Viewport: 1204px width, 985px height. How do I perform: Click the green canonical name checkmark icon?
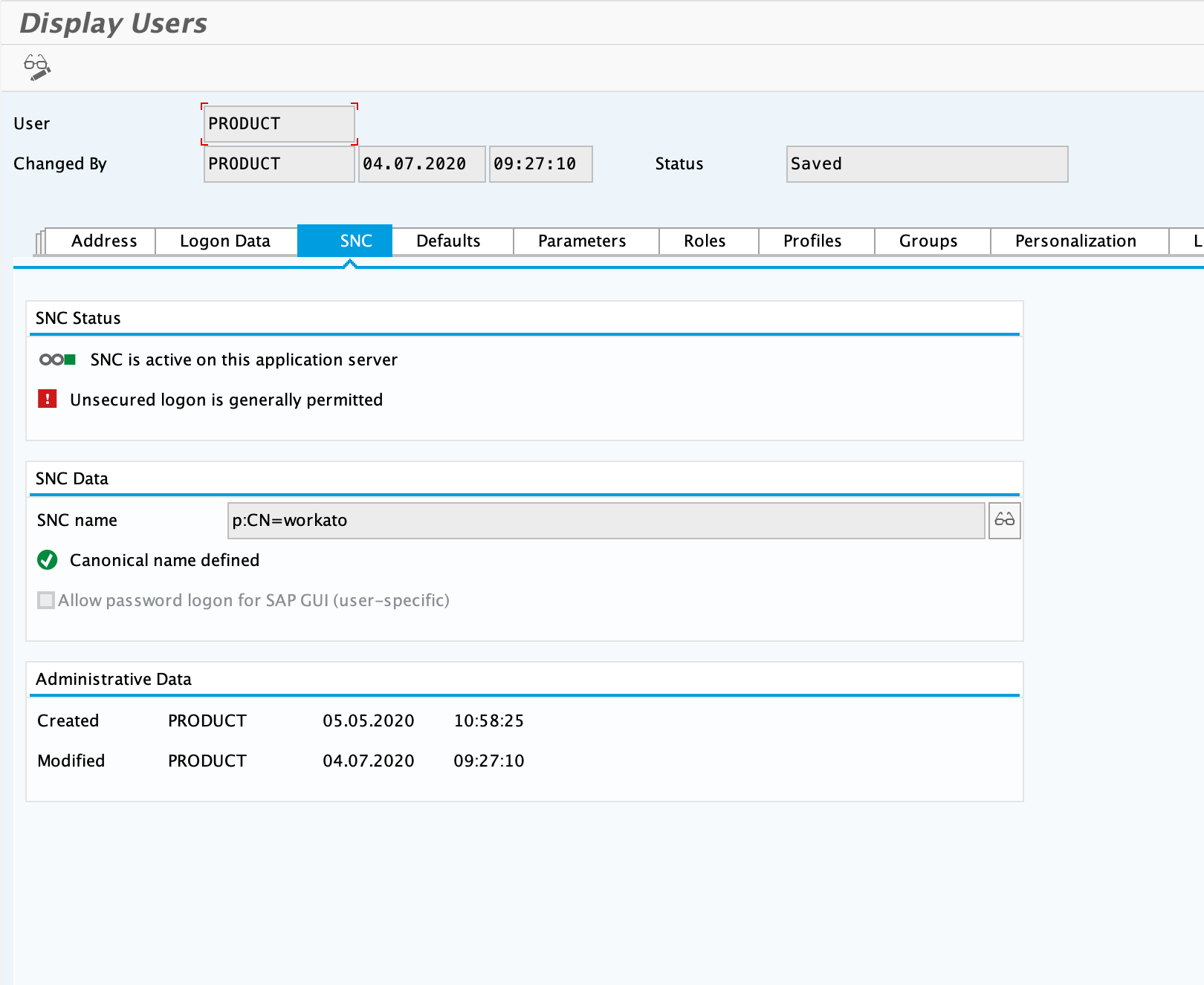(x=48, y=560)
